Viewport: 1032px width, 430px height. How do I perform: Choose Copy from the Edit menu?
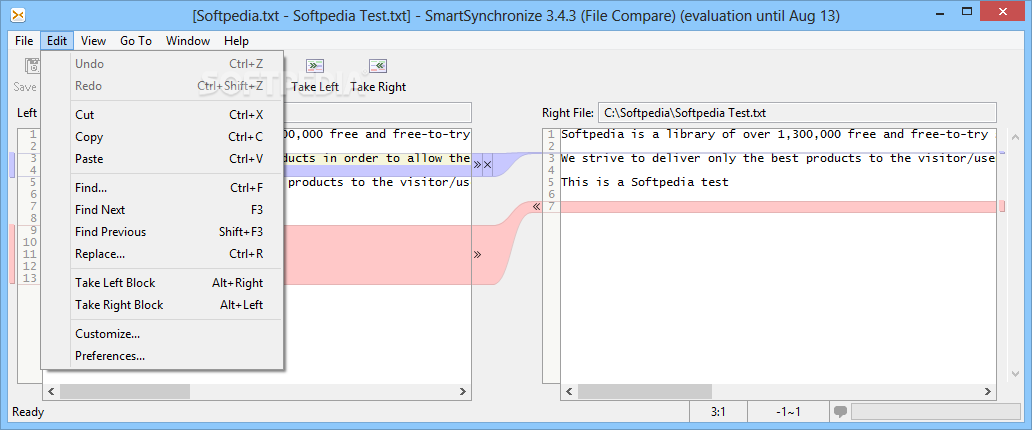tap(163, 137)
